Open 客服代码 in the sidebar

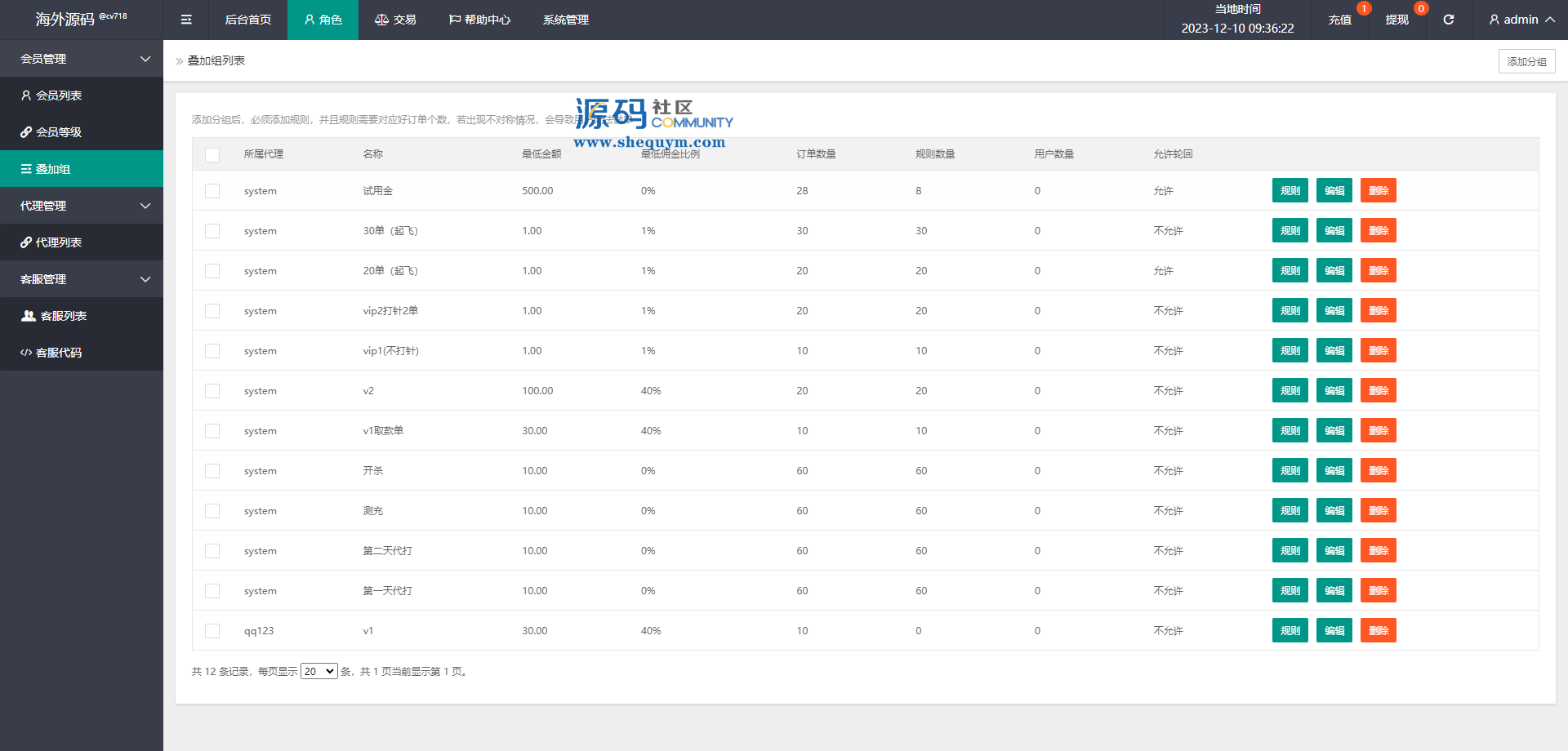82,353
